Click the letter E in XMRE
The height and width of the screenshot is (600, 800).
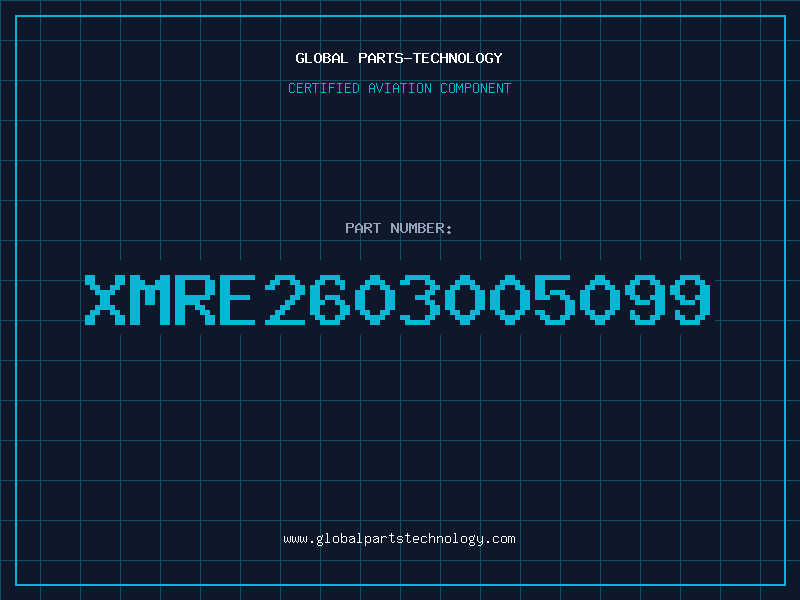(237, 299)
